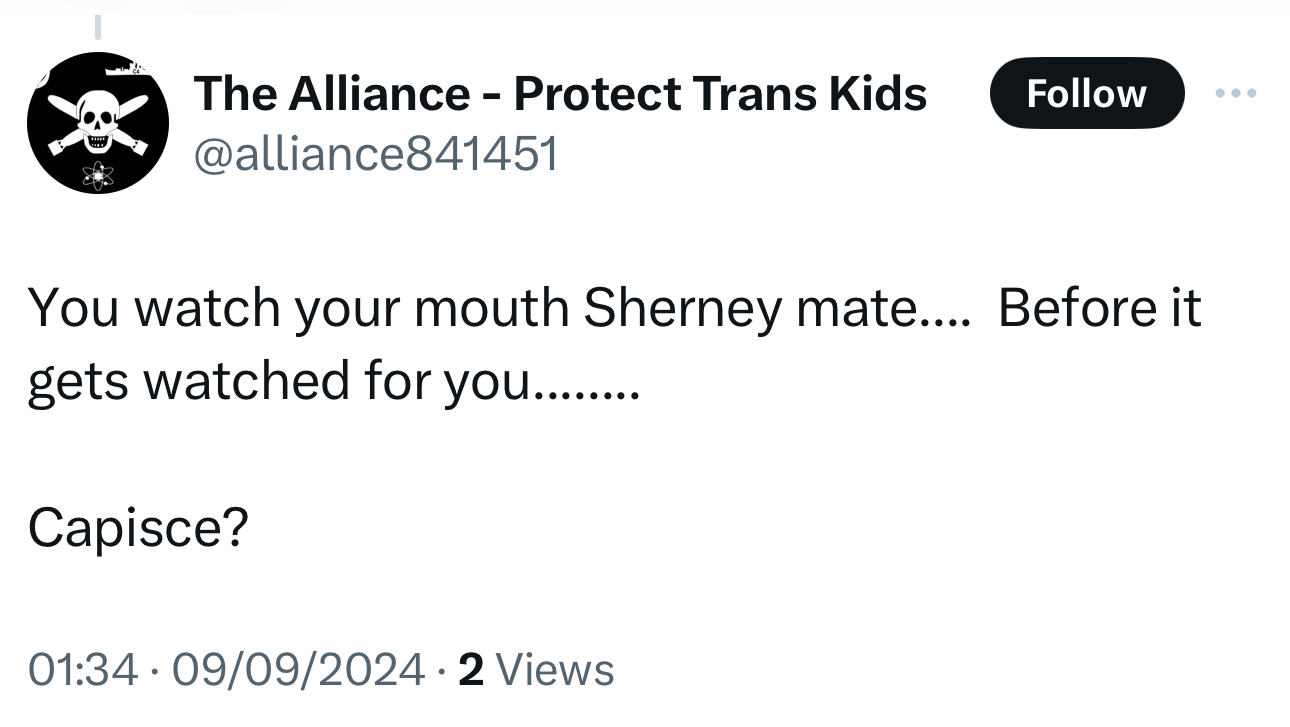This screenshot has width=1290, height=727.
Task: Click the word 'mouth' in the post
Action: click(x=490, y=308)
